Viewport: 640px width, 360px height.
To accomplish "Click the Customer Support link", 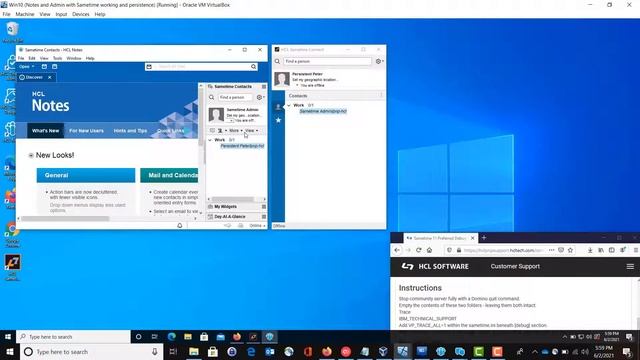I will 515,267.
